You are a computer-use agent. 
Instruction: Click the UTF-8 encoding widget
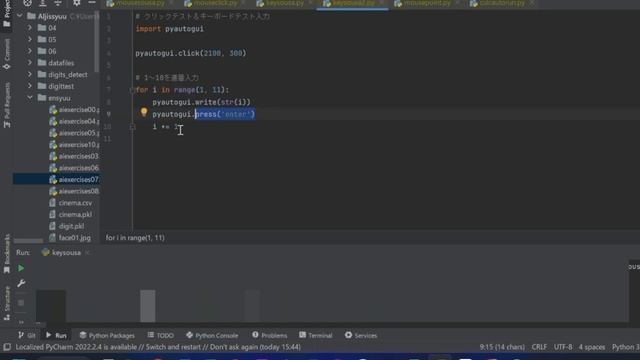coord(563,347)
